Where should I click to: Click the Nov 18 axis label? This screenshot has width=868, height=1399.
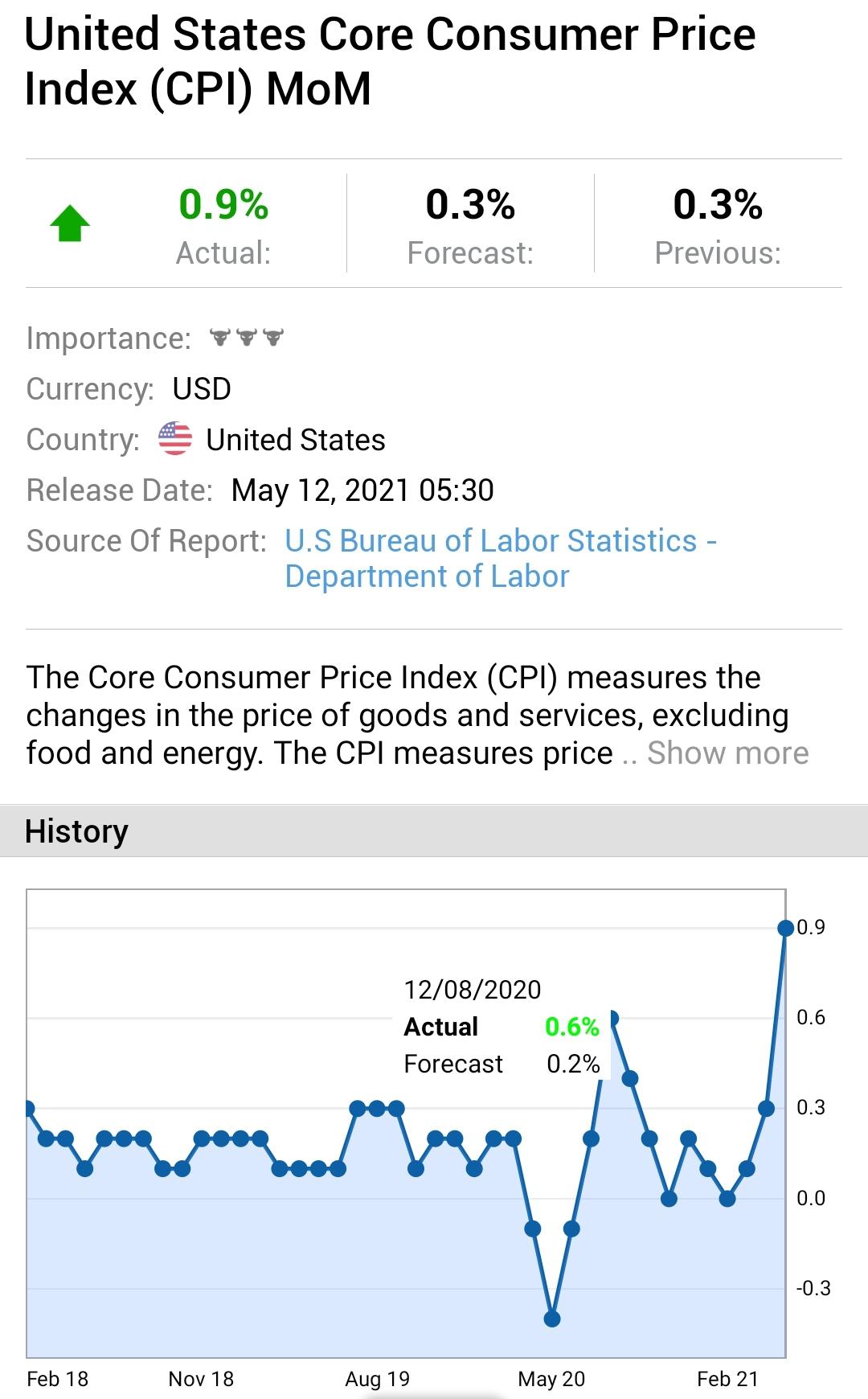[201, 1379]
